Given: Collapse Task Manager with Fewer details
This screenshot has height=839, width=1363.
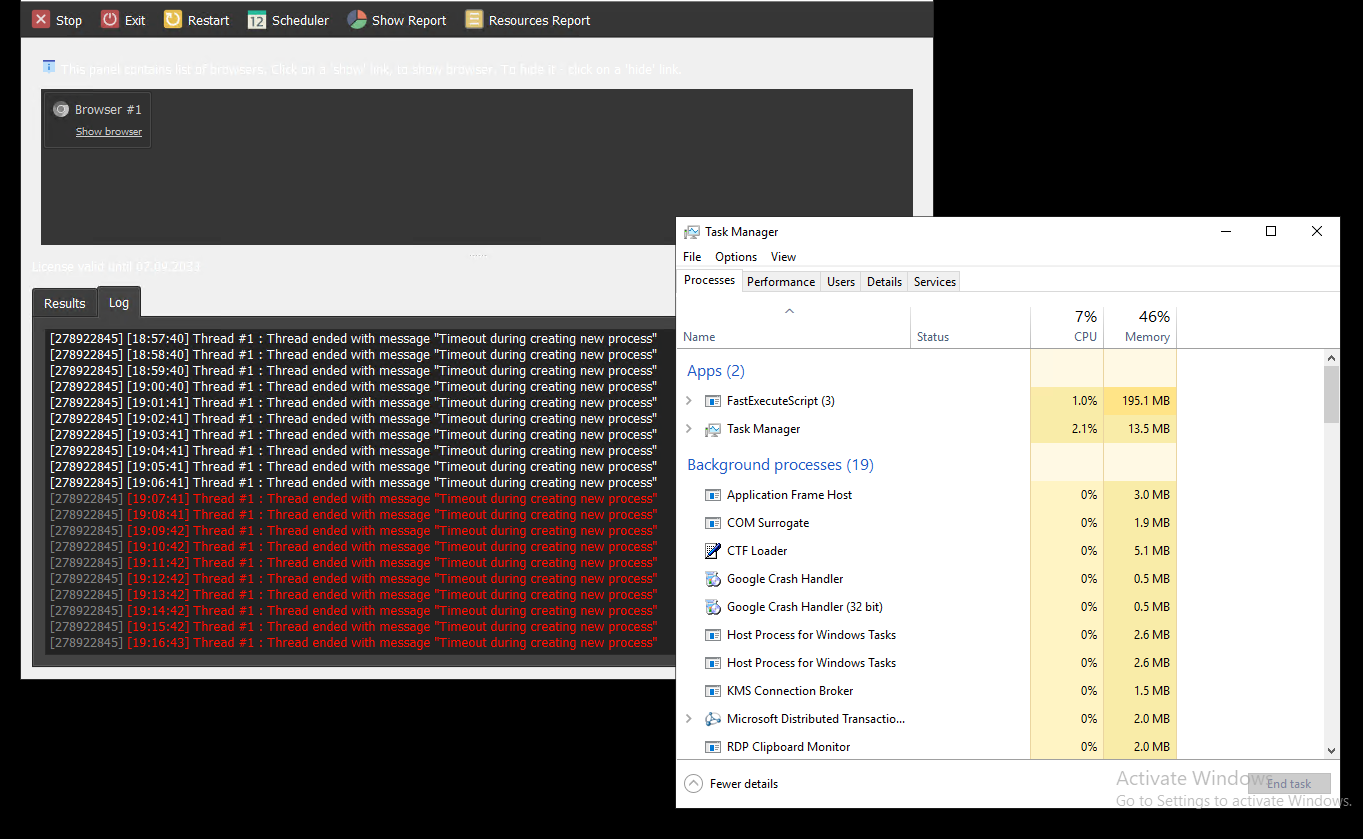Looking at the screenshot, I should pyautogui.click(x=731, y=784).
